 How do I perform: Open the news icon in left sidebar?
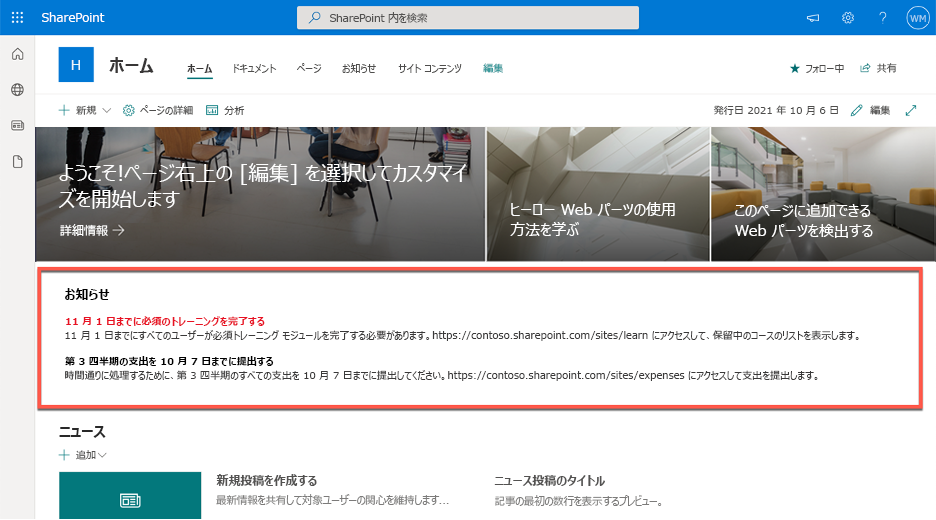point(17,125)
